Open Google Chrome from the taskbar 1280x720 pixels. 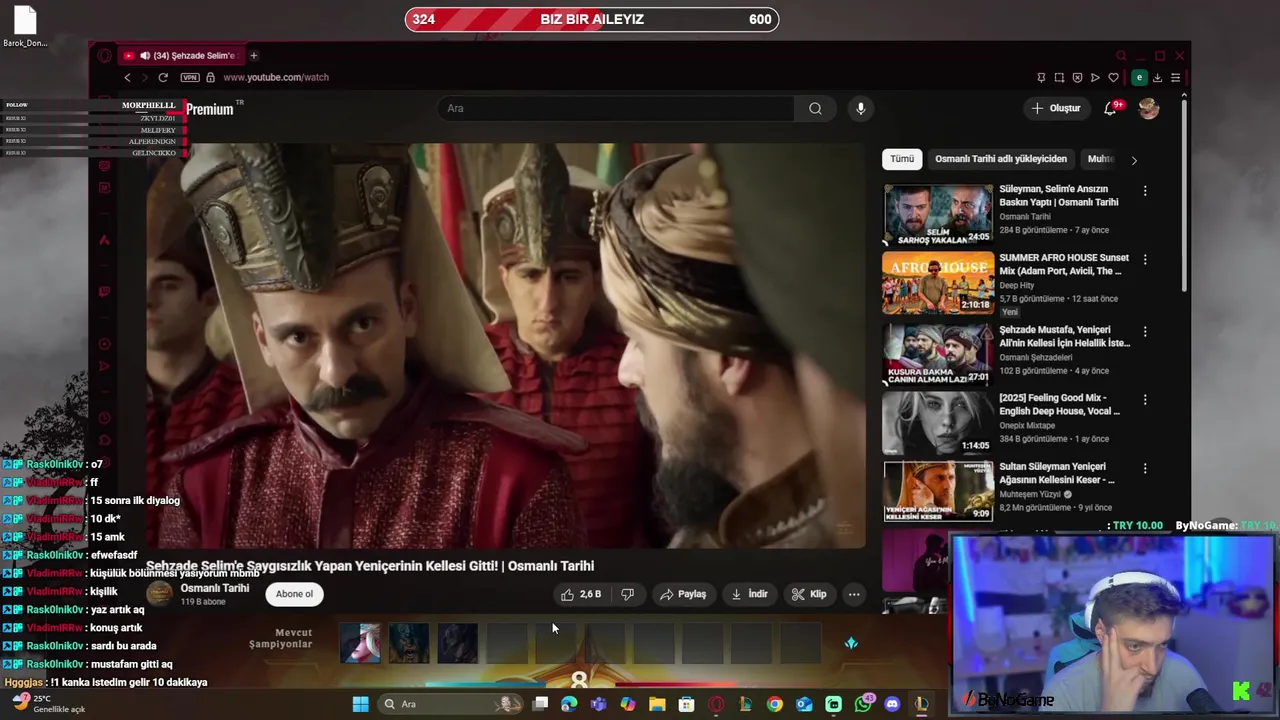click(x=775, y=704)
